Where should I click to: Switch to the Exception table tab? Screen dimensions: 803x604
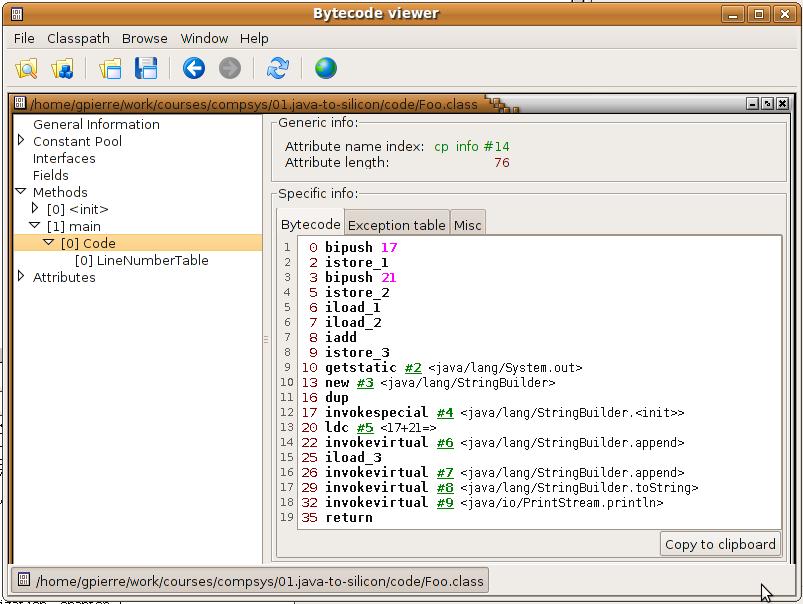[x=397, y=225]
